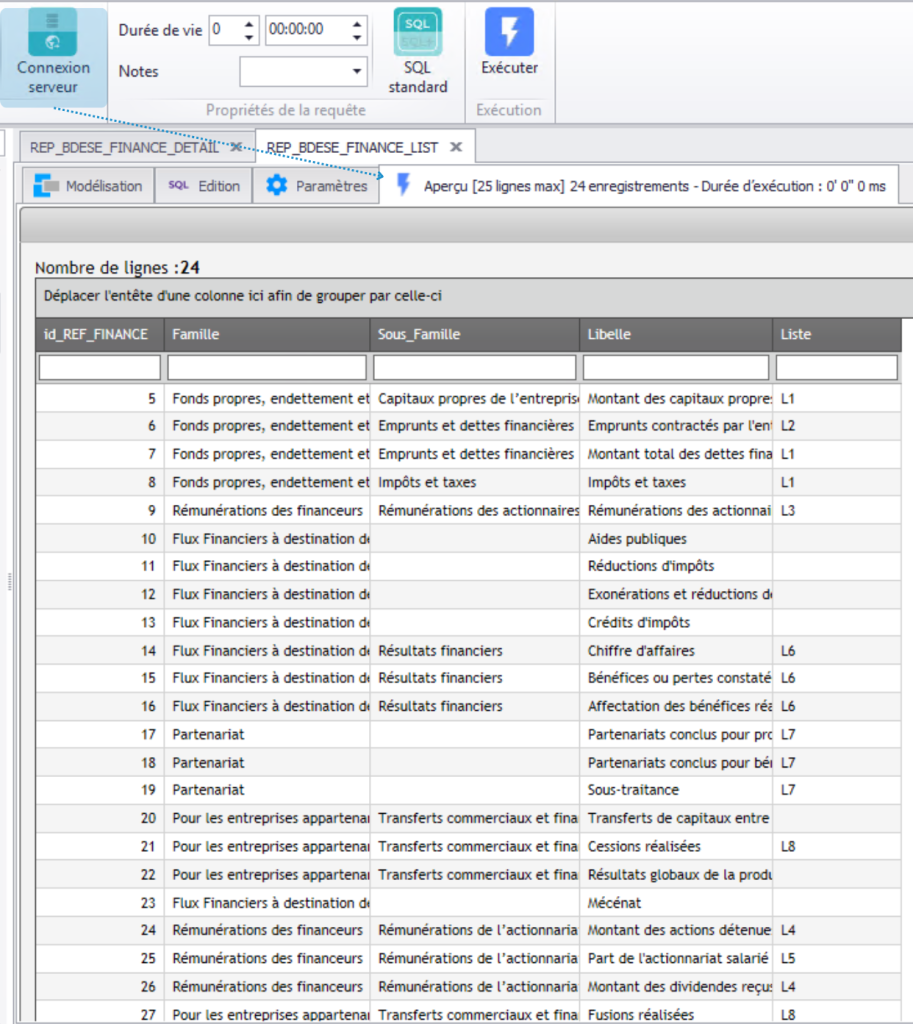
Task: Open the Paramètres tab
Action: (x=316, y=186)
